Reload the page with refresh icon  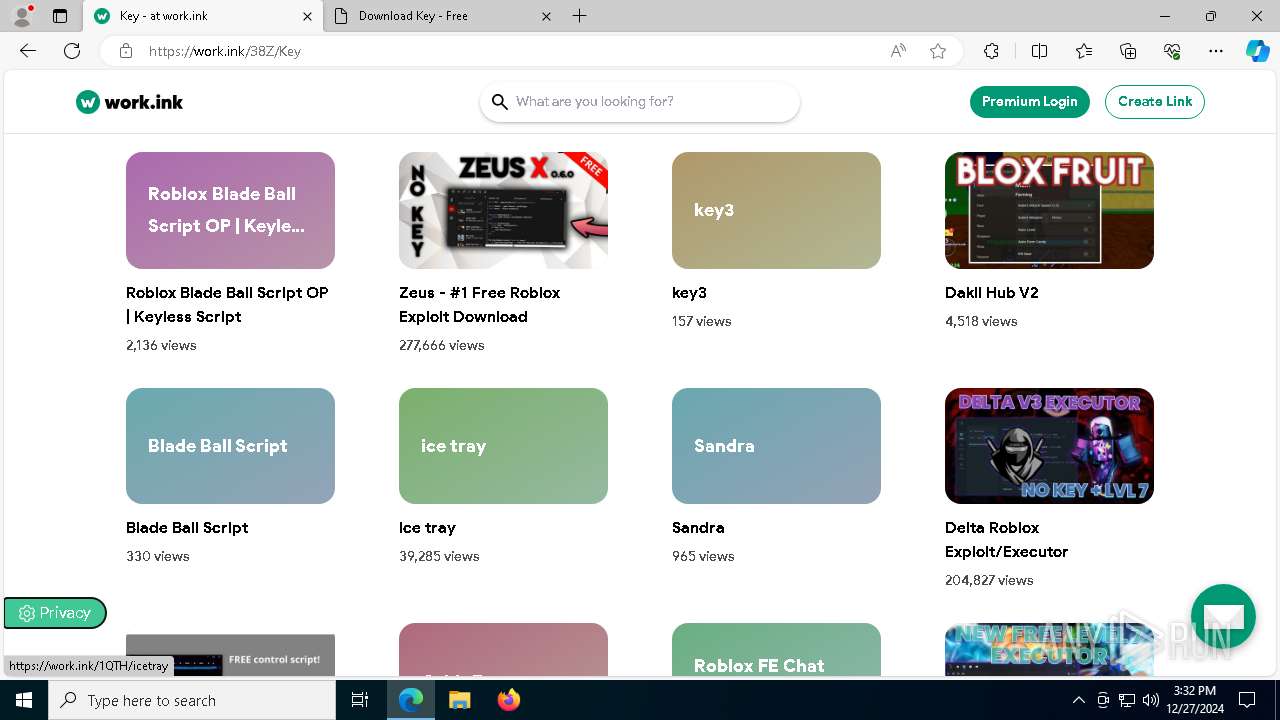(x=72, y=51)
